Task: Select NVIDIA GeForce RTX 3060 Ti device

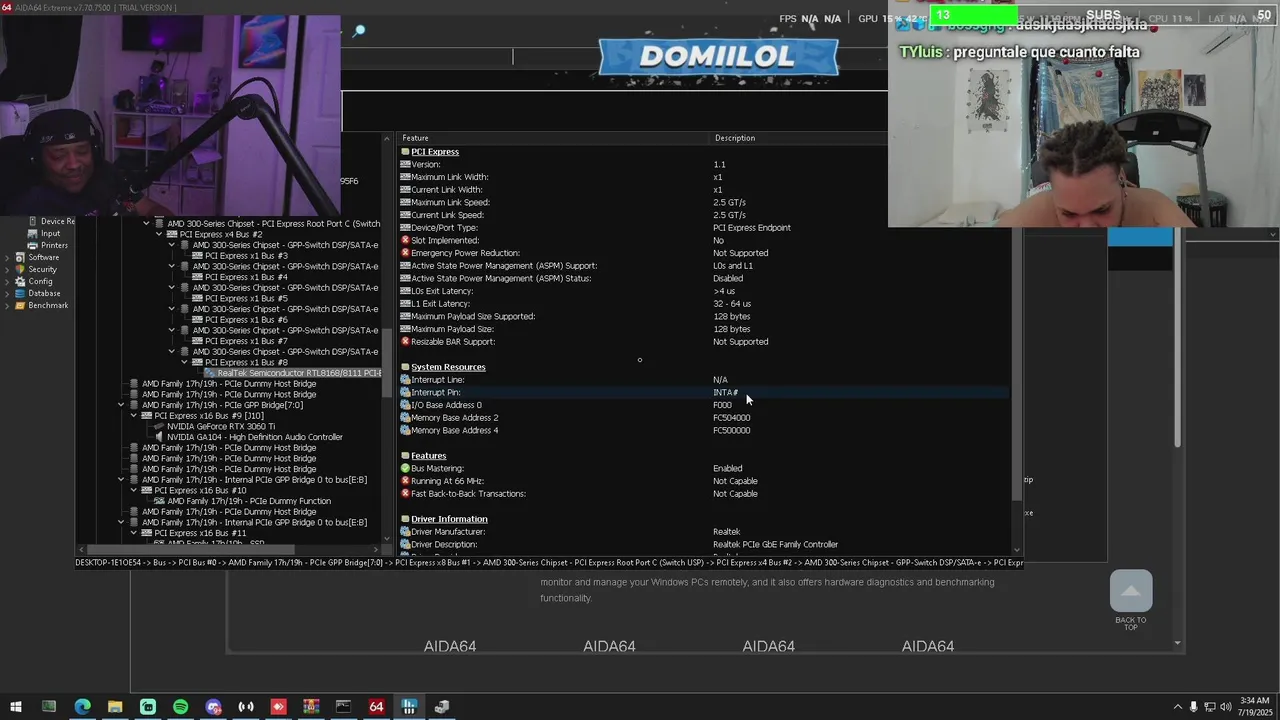Action: coord(220,426)
